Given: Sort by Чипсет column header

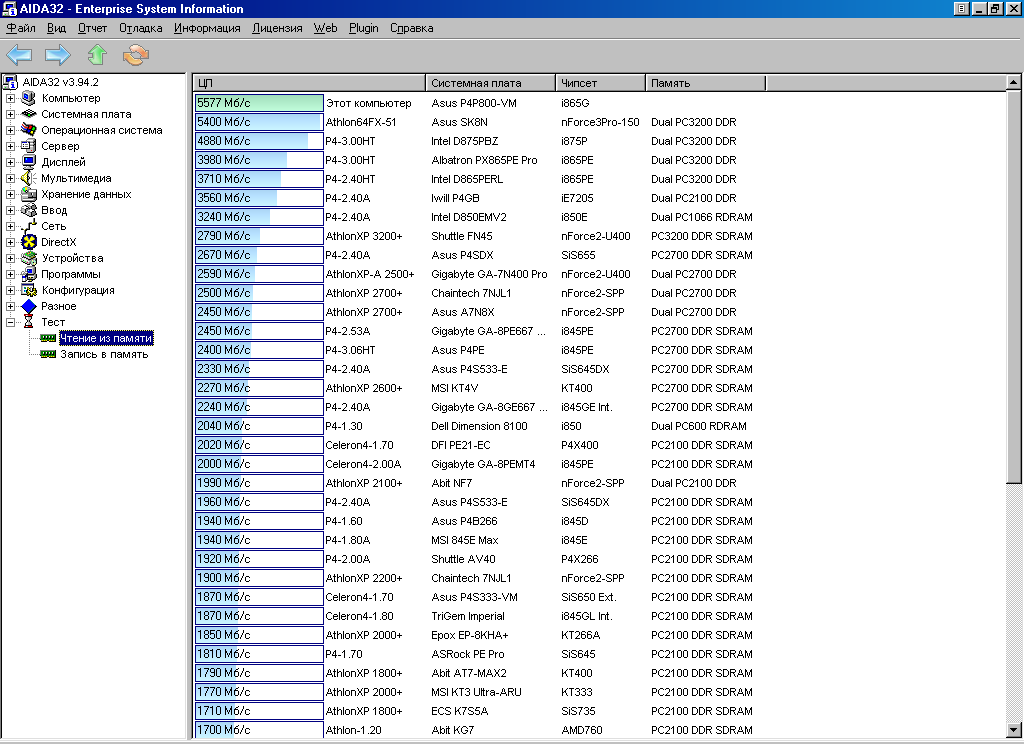Looking at the screenshot, I should pos(600,83).
